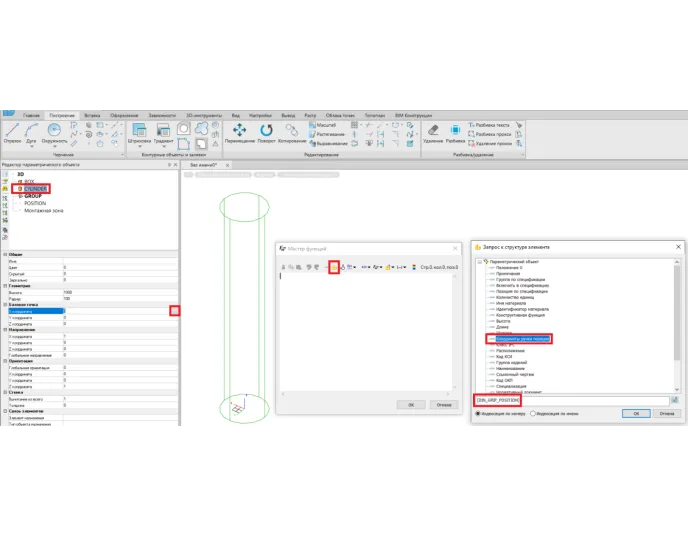Screen dimensions: 688x537
Task: Collapse Параметрический объект tree node
Action: tap(480, 261)
